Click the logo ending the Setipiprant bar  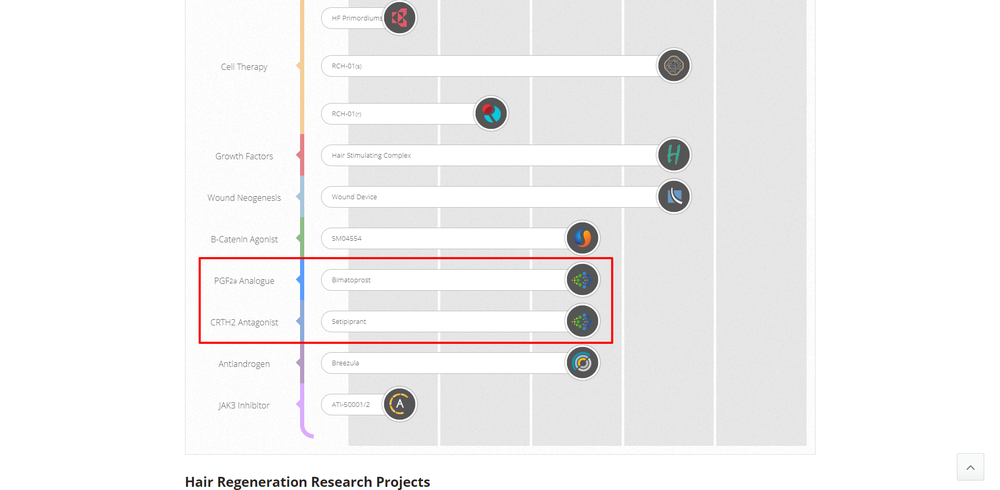coord(582,322)
